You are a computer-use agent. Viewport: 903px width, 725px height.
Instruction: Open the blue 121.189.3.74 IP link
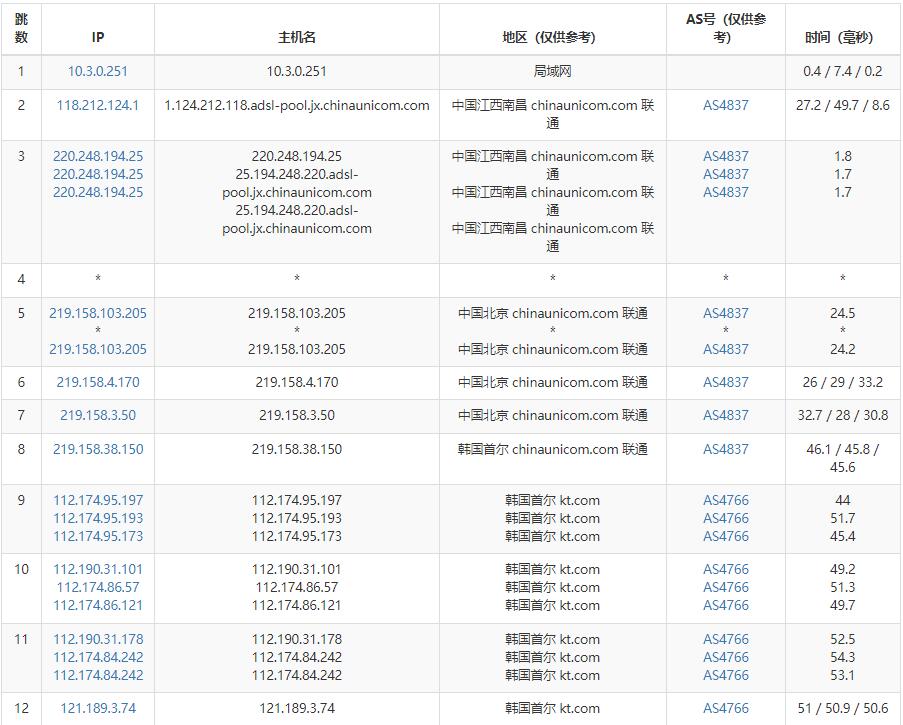tap(97, 708)
